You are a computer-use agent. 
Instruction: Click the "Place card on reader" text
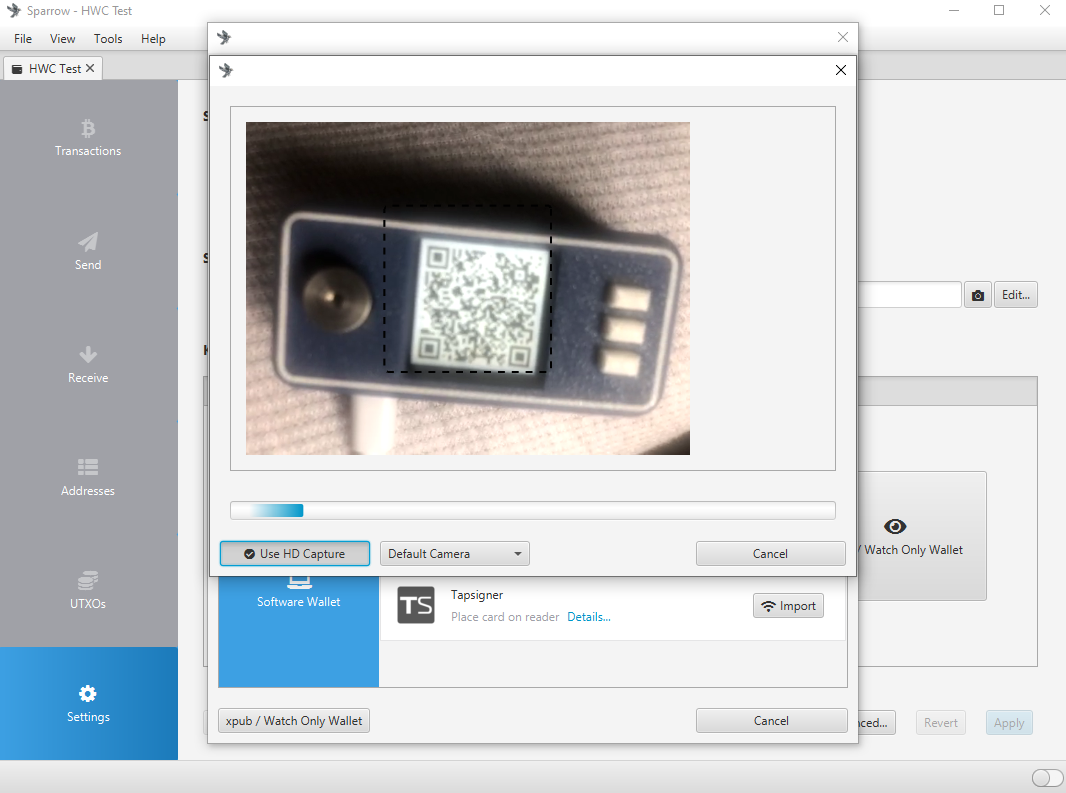(x=505, y=617)
